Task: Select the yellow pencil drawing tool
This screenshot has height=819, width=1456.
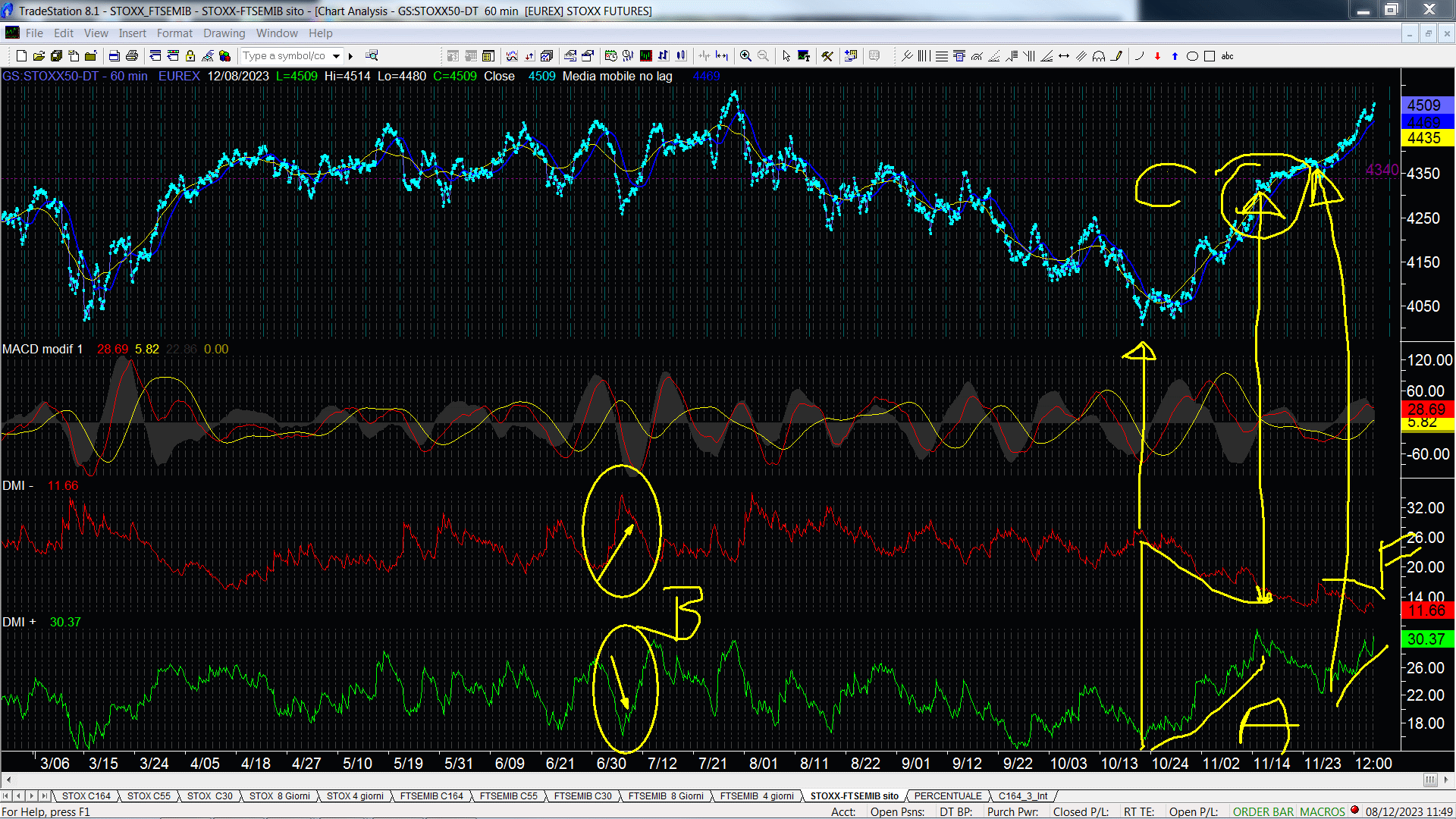Action: (1116, 56)
